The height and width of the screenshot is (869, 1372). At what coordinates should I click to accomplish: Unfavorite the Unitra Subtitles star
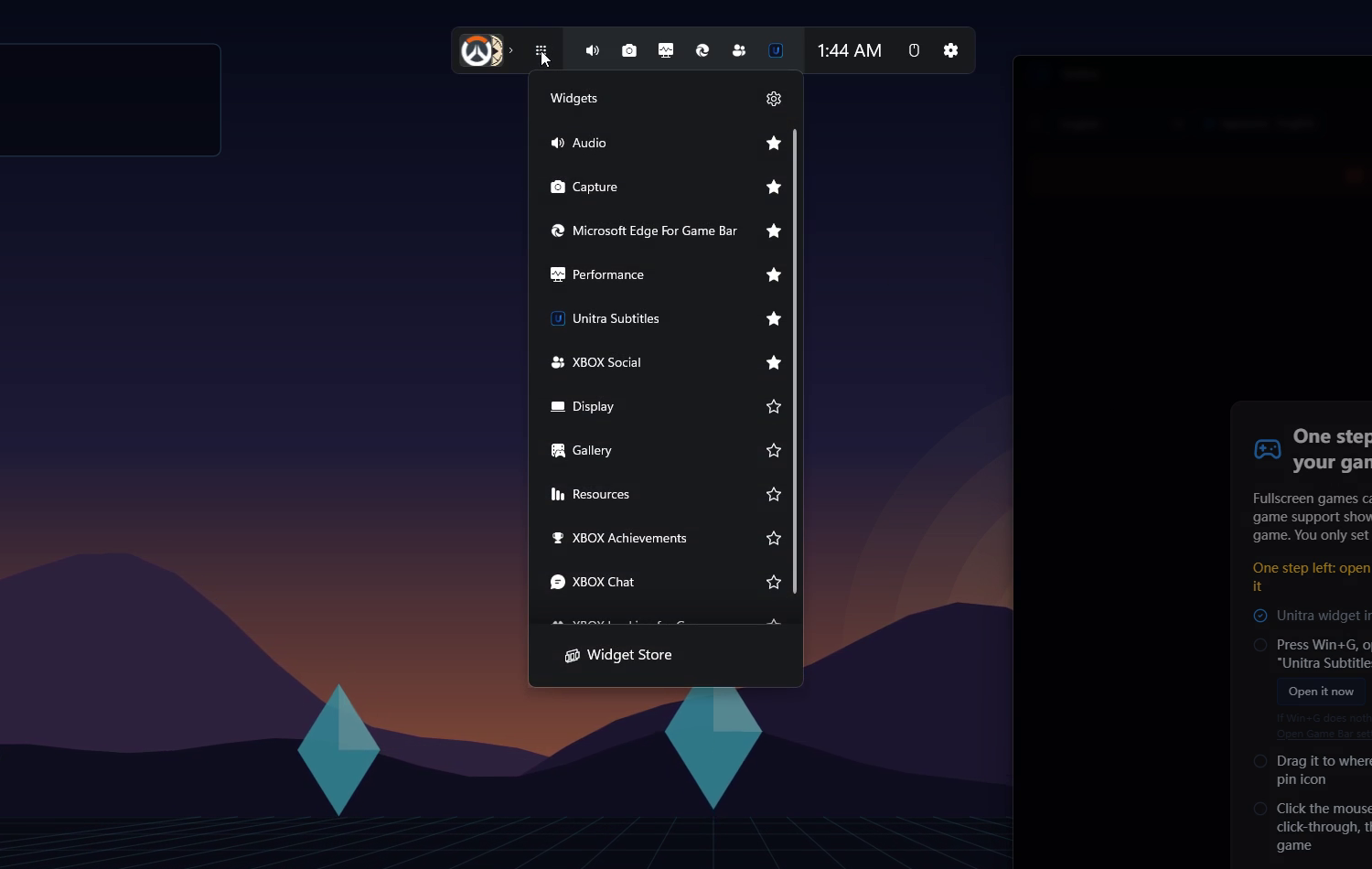[774, 318]
